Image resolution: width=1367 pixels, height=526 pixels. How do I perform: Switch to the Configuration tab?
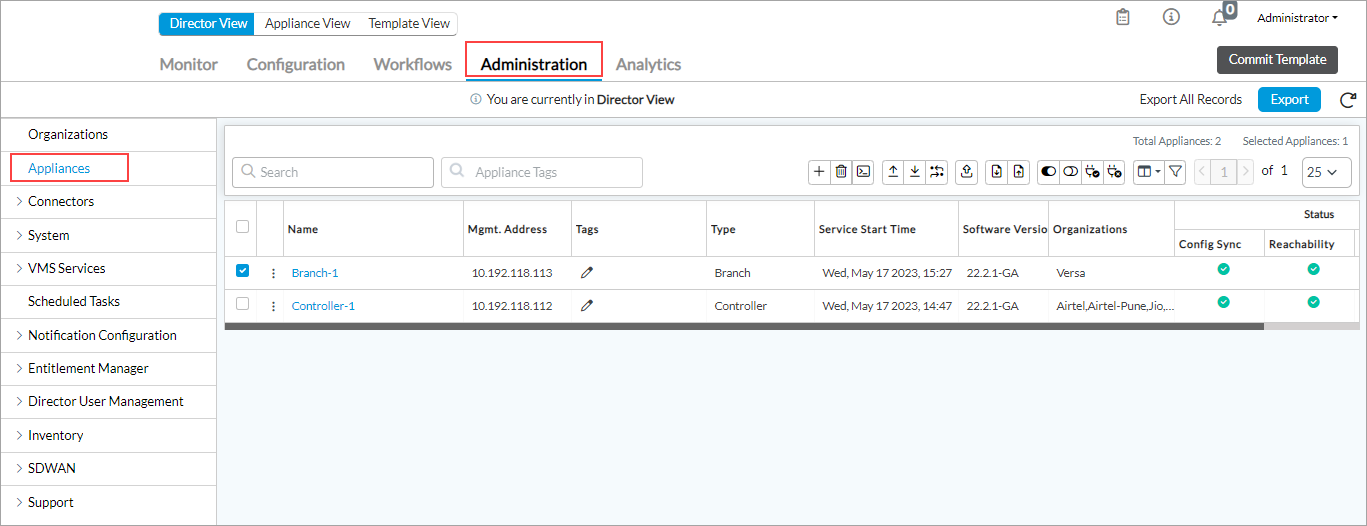tap(295, 64)
